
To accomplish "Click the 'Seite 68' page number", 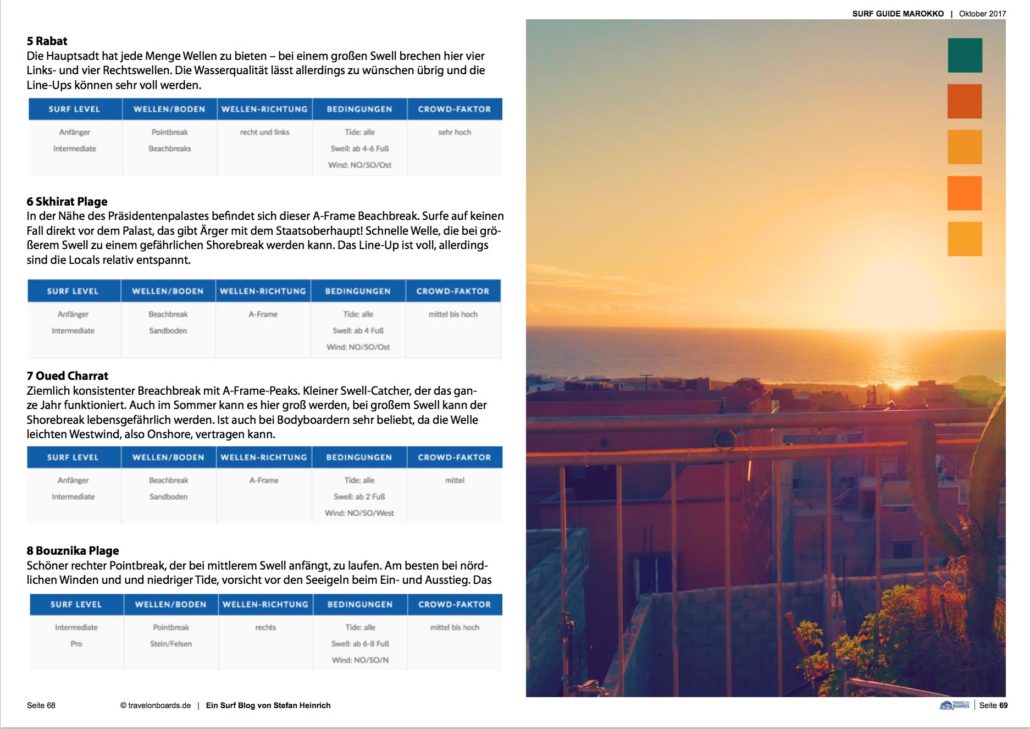I will (x=41, y=705).
